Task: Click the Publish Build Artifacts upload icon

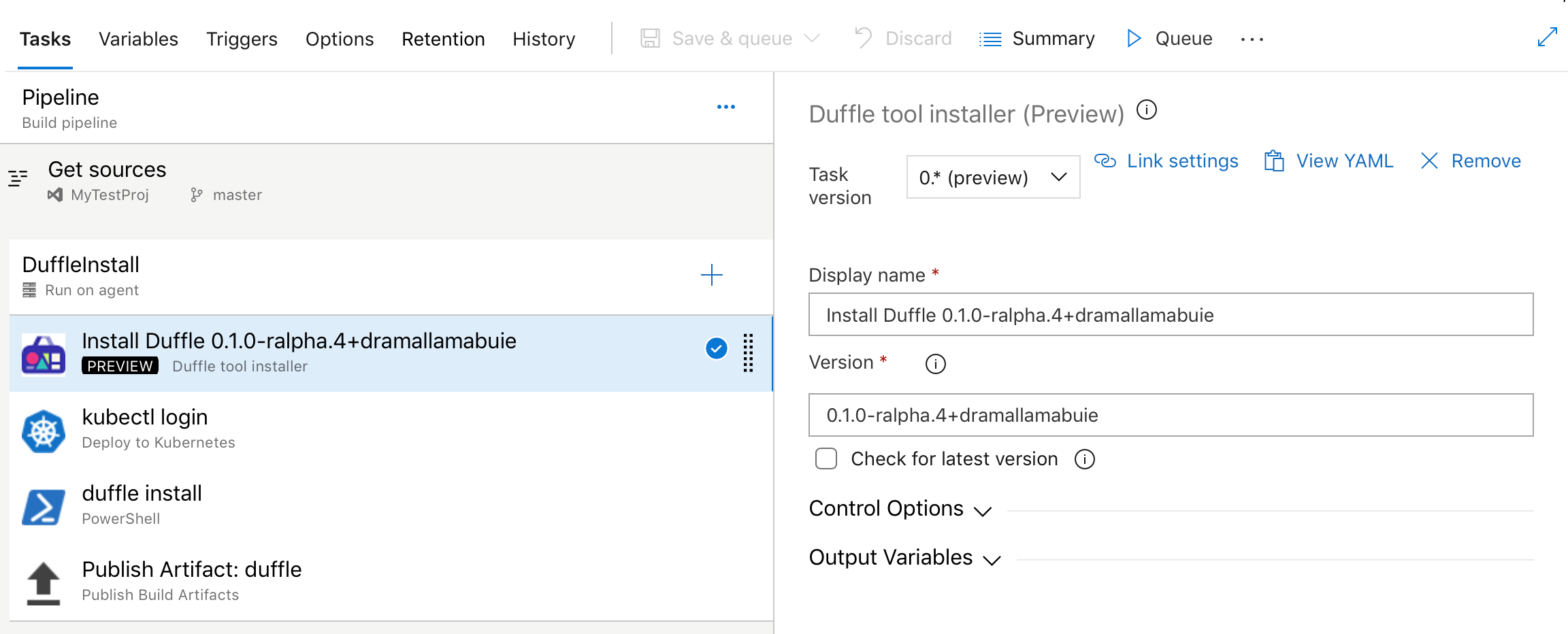Action: point(43,582)
